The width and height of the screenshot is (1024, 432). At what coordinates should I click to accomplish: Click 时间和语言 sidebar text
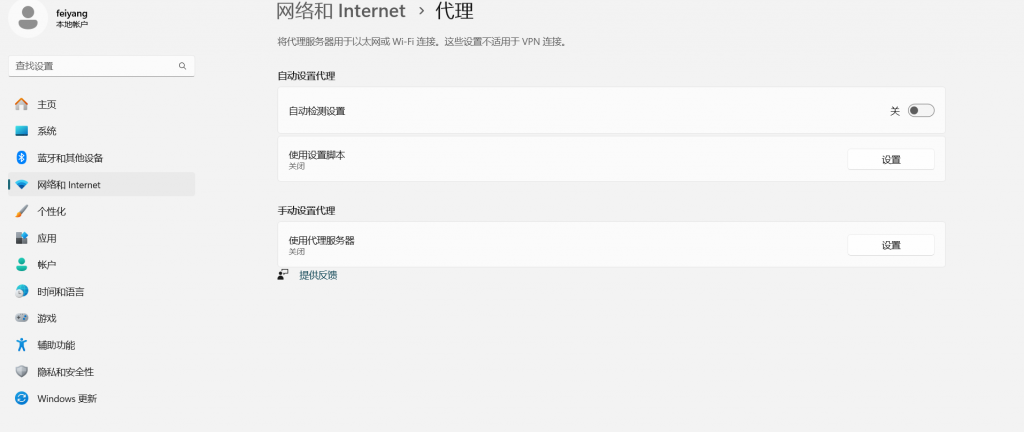click(x=61, y=292)
